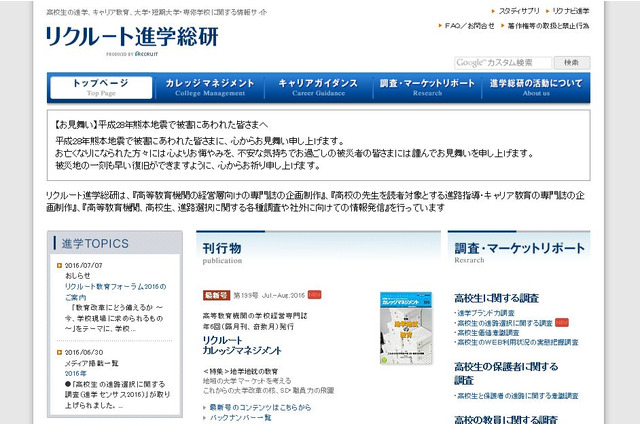
Task: Open the 高校生価値意識調査 link
Action: pyautogui.click(x=488, y=333)
